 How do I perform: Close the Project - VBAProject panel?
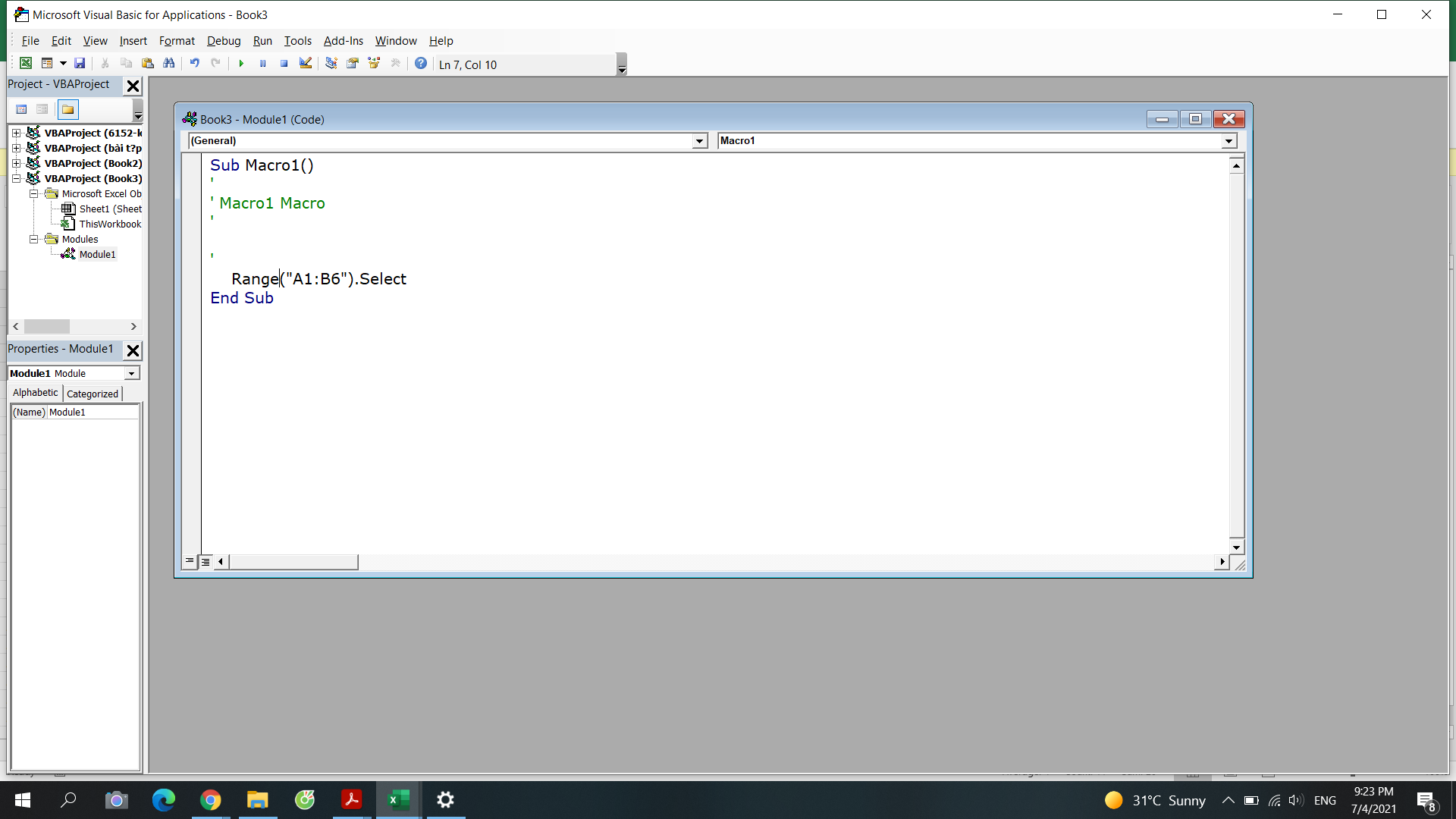133,86
